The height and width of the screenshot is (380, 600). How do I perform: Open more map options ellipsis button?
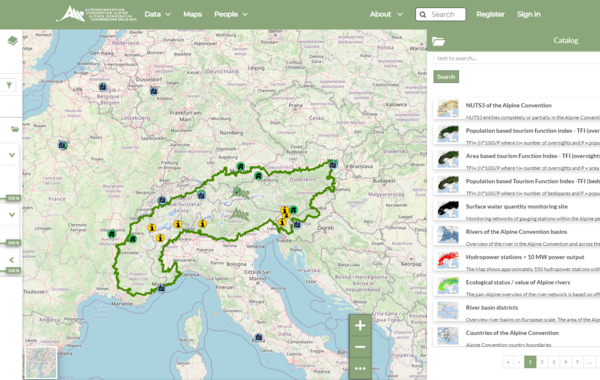pyautogui.click(x=360, y=369)
